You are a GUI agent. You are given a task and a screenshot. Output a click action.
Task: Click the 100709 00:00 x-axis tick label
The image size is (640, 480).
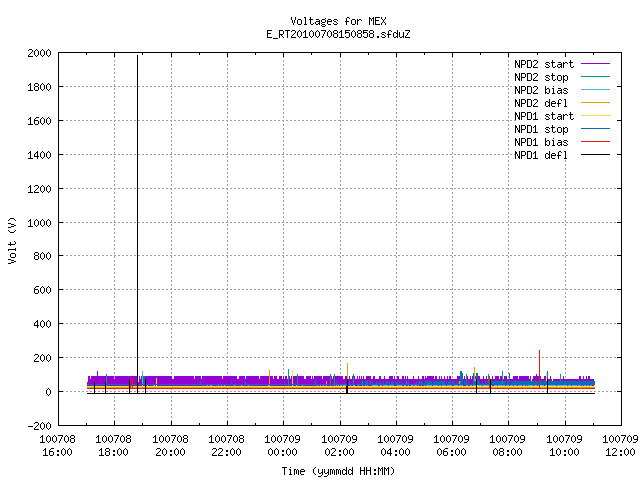click(282, 446)
